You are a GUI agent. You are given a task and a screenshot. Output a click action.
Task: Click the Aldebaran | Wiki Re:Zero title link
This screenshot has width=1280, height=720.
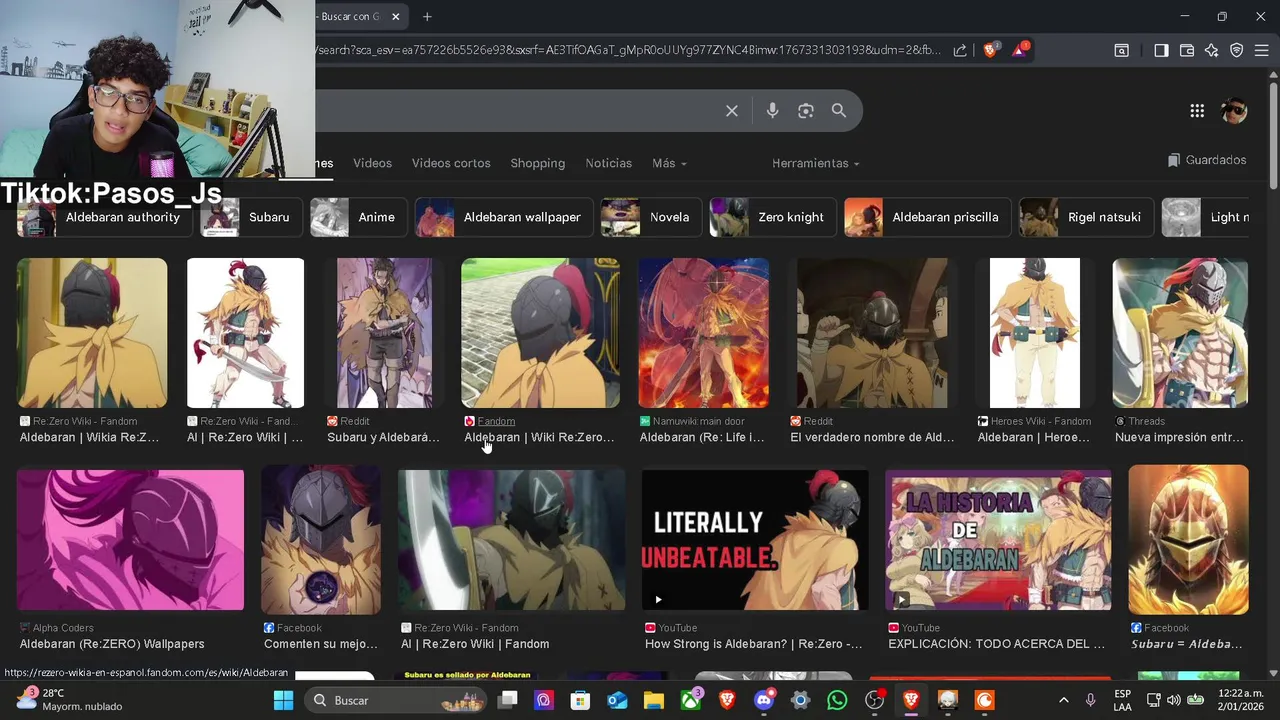539,437
